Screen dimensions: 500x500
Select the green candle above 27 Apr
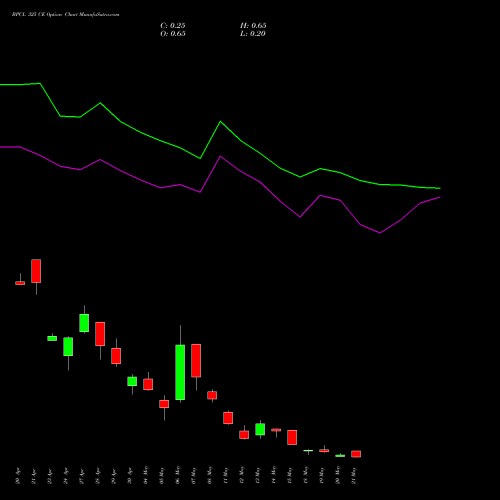(x=84, y=323)
